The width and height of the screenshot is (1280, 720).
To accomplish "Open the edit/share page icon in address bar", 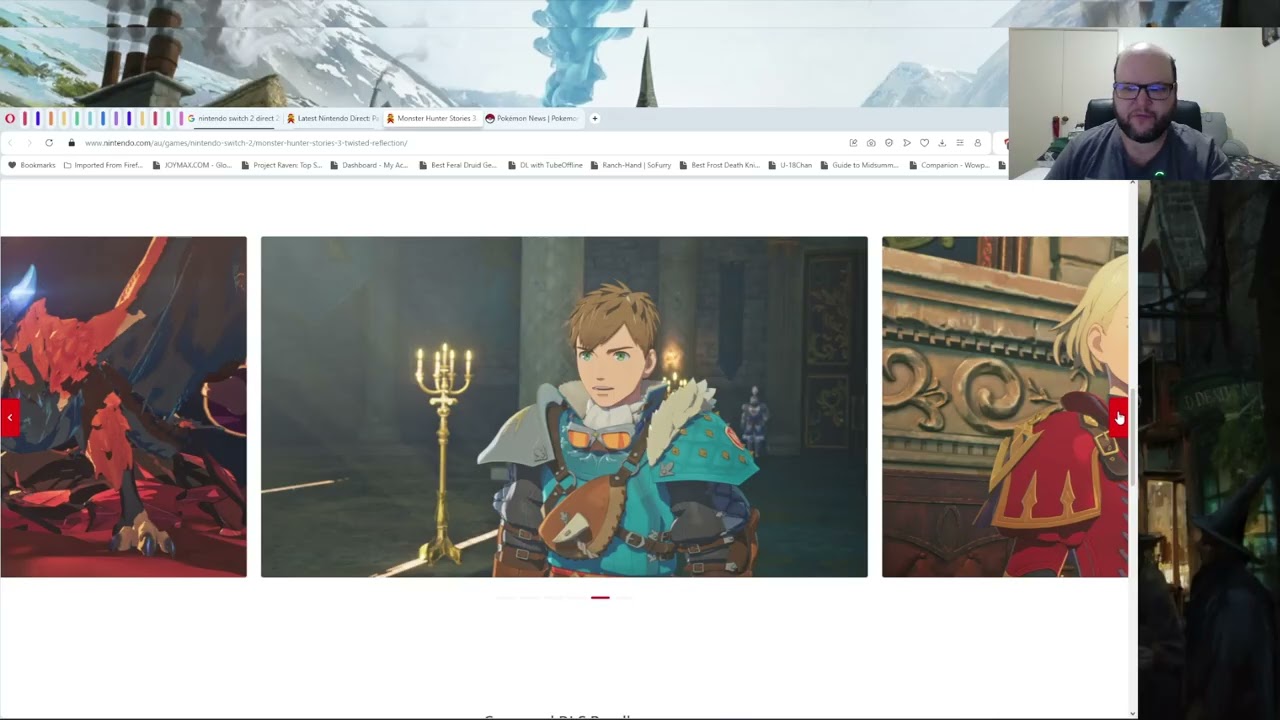I will click(853, 143).
